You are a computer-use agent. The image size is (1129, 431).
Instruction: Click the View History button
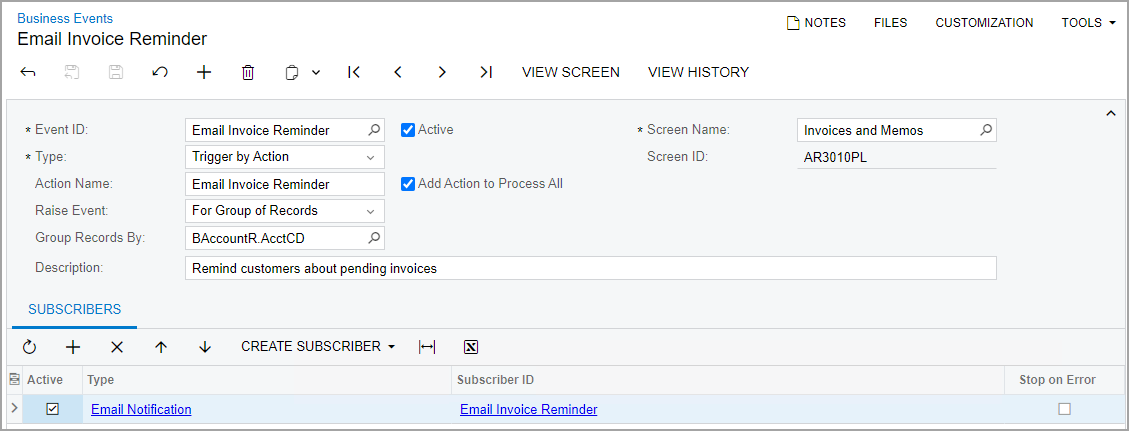(x=698, y=72)
